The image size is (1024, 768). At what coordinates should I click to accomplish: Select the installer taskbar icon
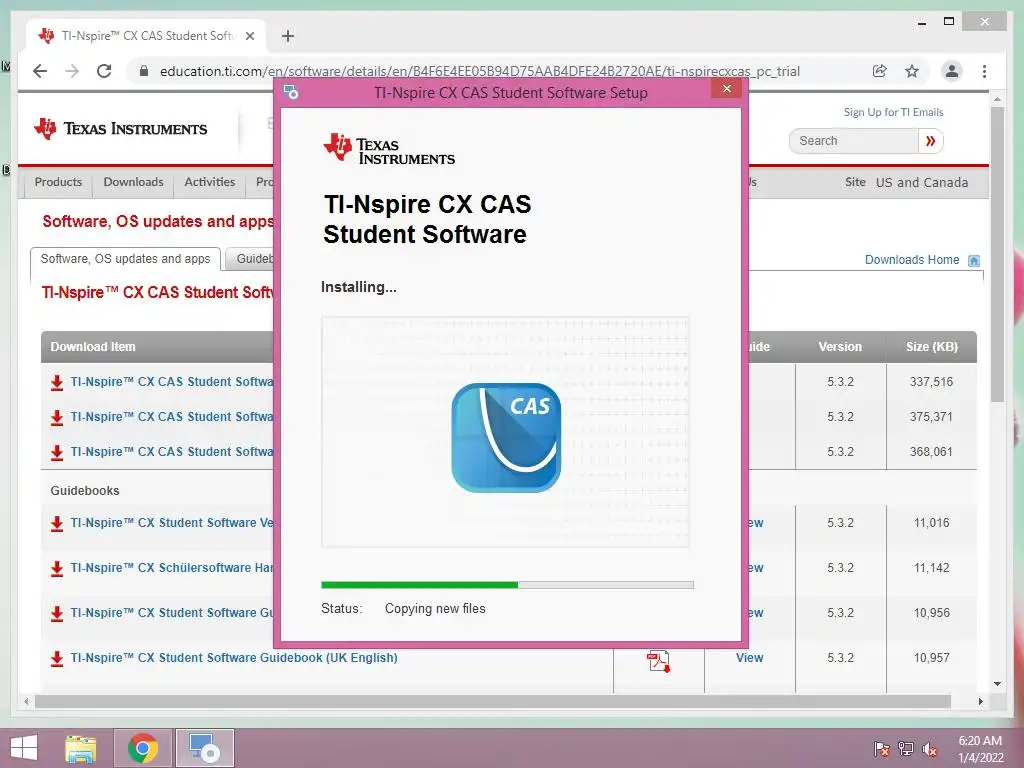click(205, 748)
